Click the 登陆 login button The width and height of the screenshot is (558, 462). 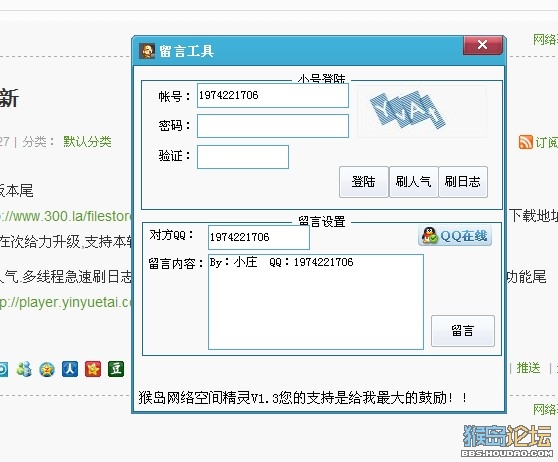point(364,182)
